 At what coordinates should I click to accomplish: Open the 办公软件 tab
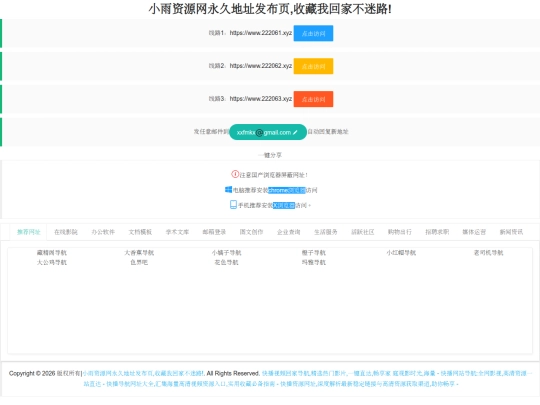tap(103, 232)
